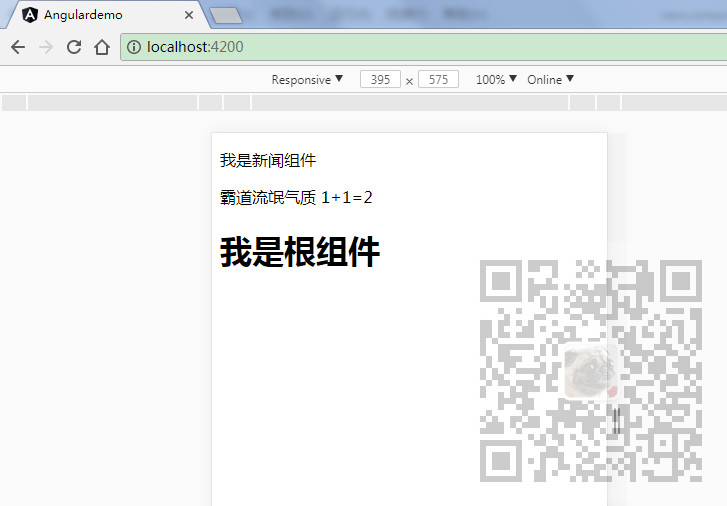
Task: Click the localhost:4200 address bar
Action: tap(423, 47)
